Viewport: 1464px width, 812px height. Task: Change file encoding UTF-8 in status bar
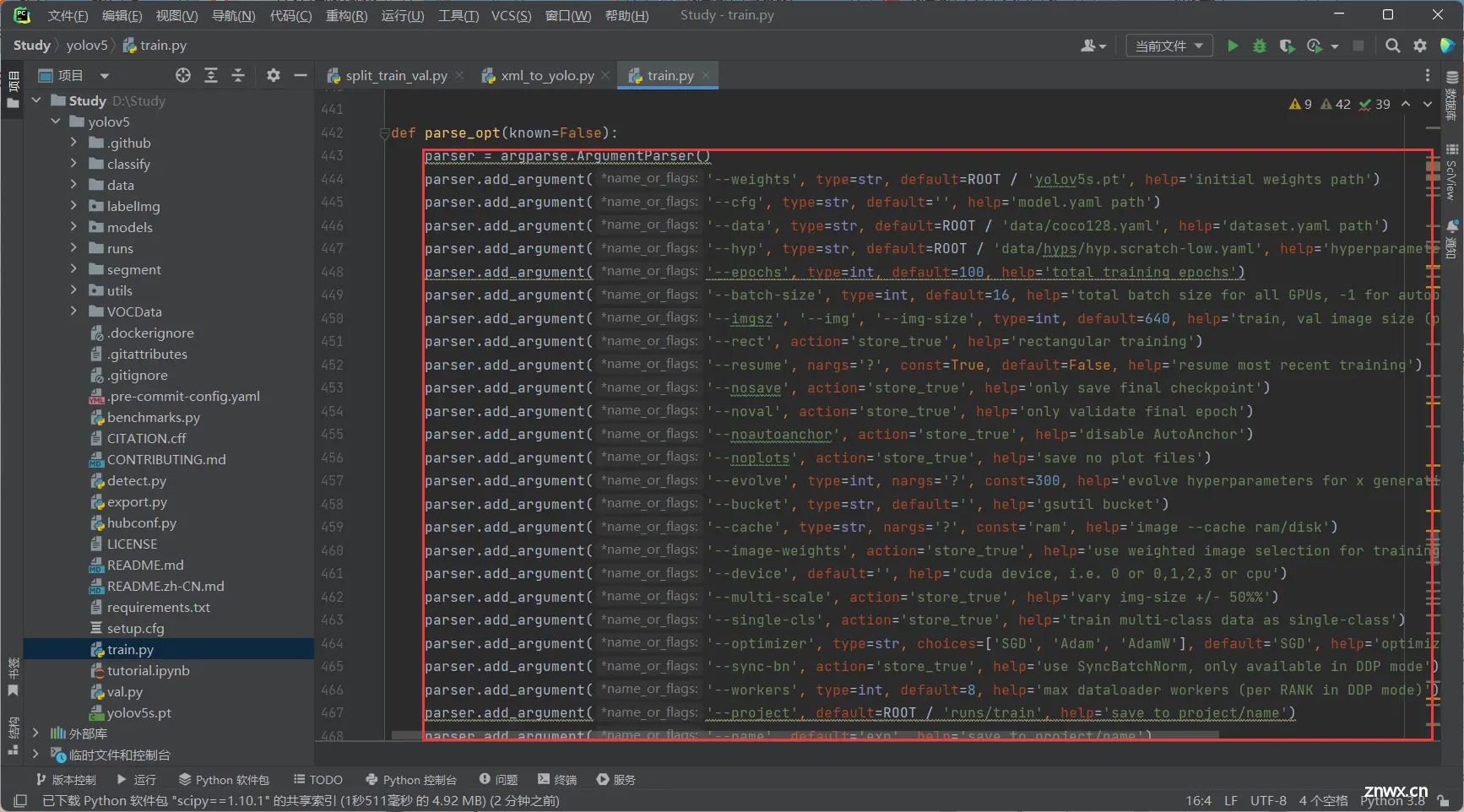coord(1268,801)
